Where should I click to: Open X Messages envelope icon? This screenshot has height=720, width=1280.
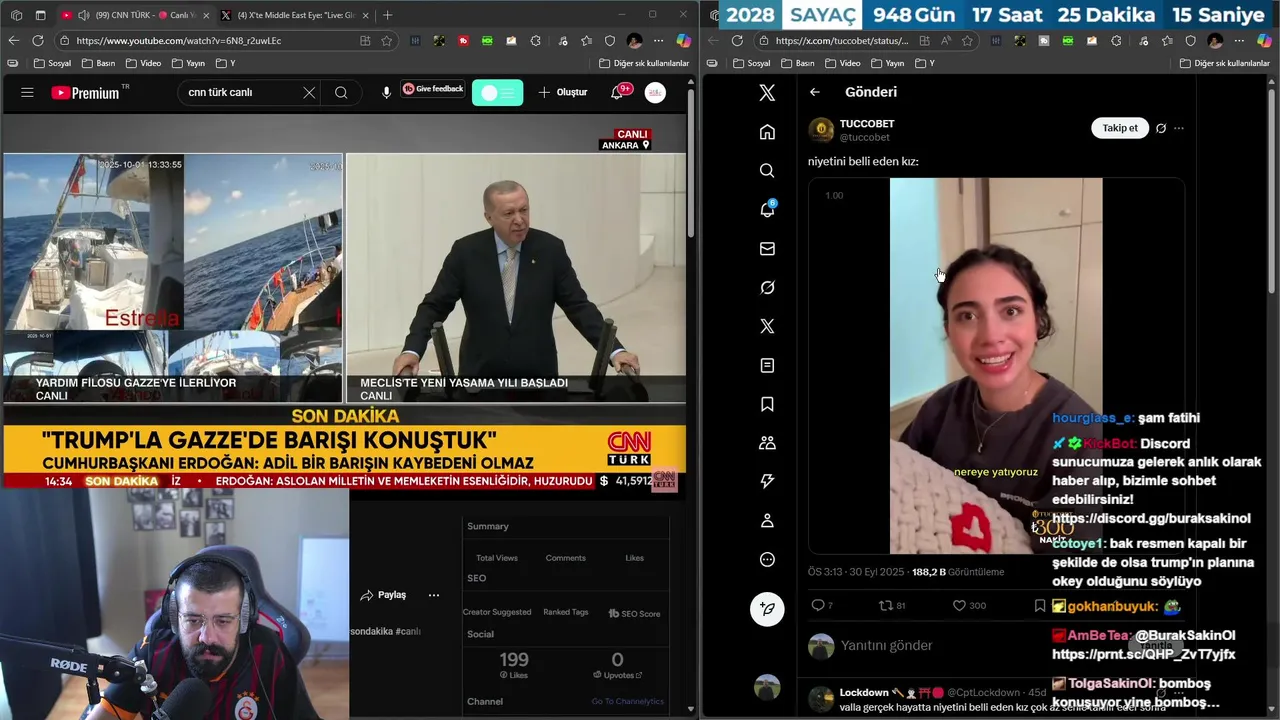(767, 249)
